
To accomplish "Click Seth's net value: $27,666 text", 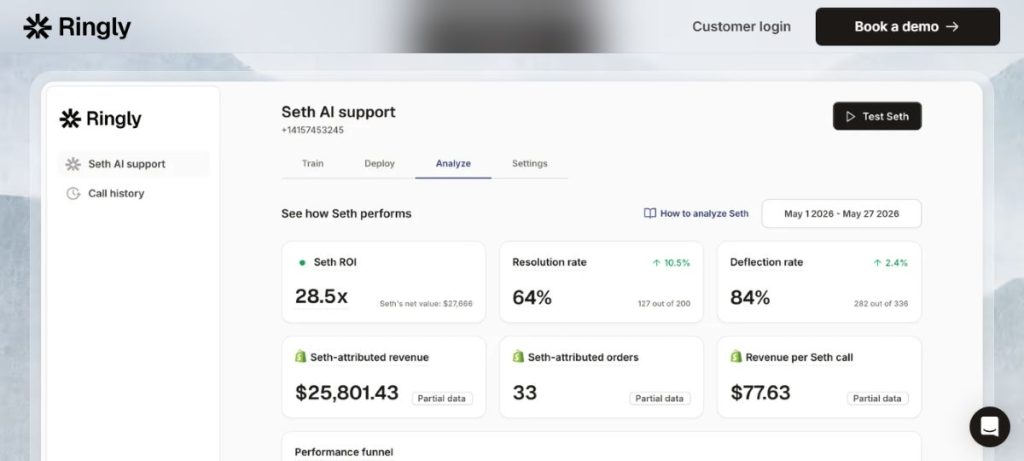I will tap(426, 304).
